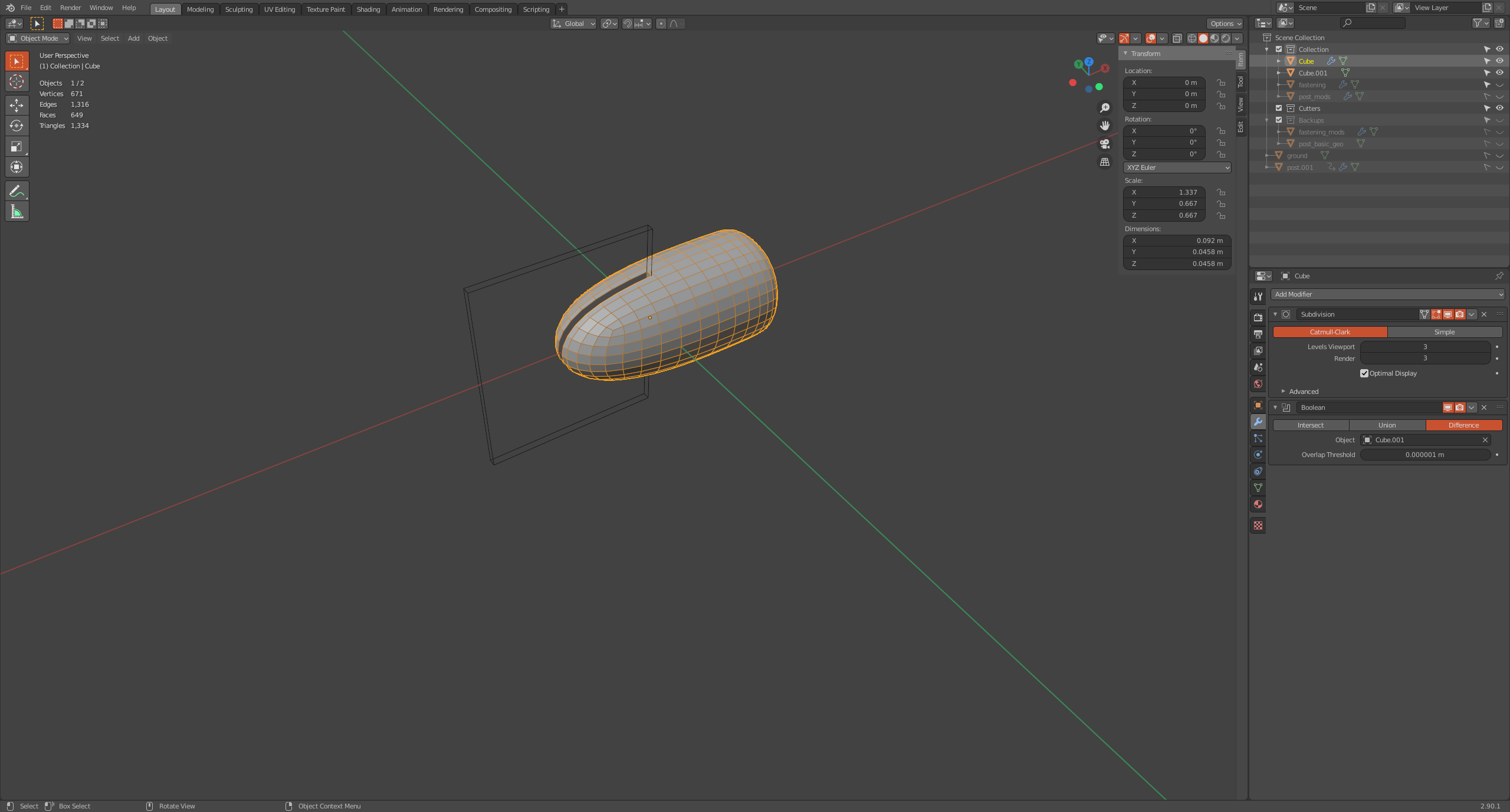Uncheck the Cutters collection checkbox
The width and height of the screenshot is (1510, 812).
click(1279, 108)
